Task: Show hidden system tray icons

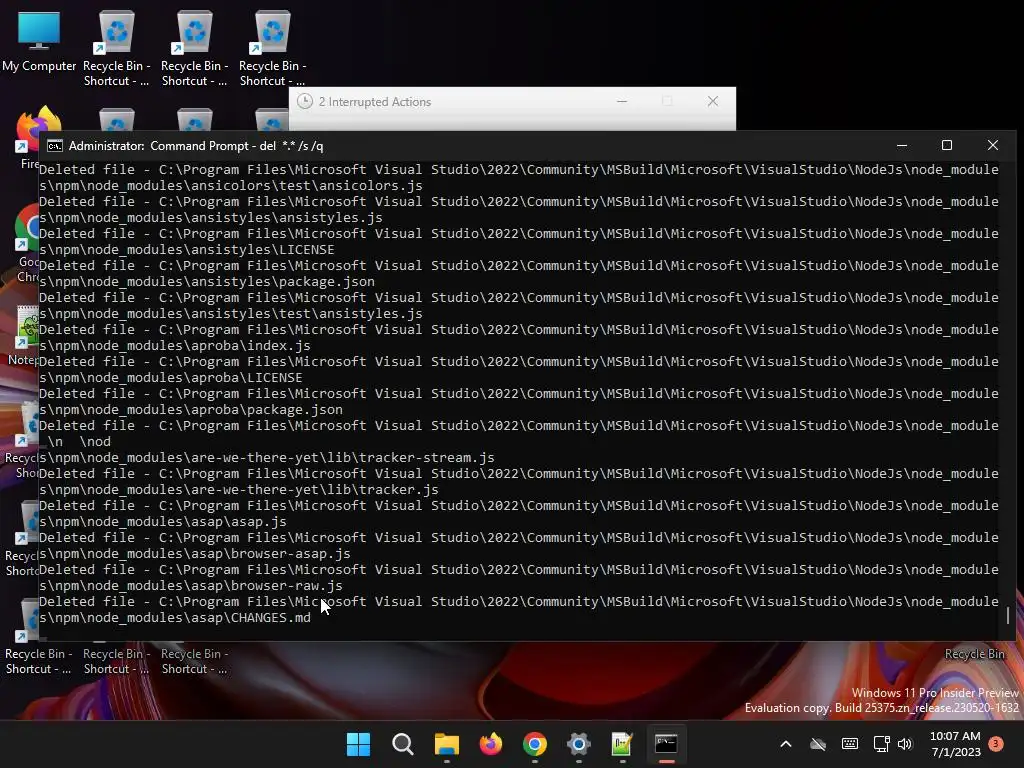Action: pyautogui.click(x=786, y=744)
